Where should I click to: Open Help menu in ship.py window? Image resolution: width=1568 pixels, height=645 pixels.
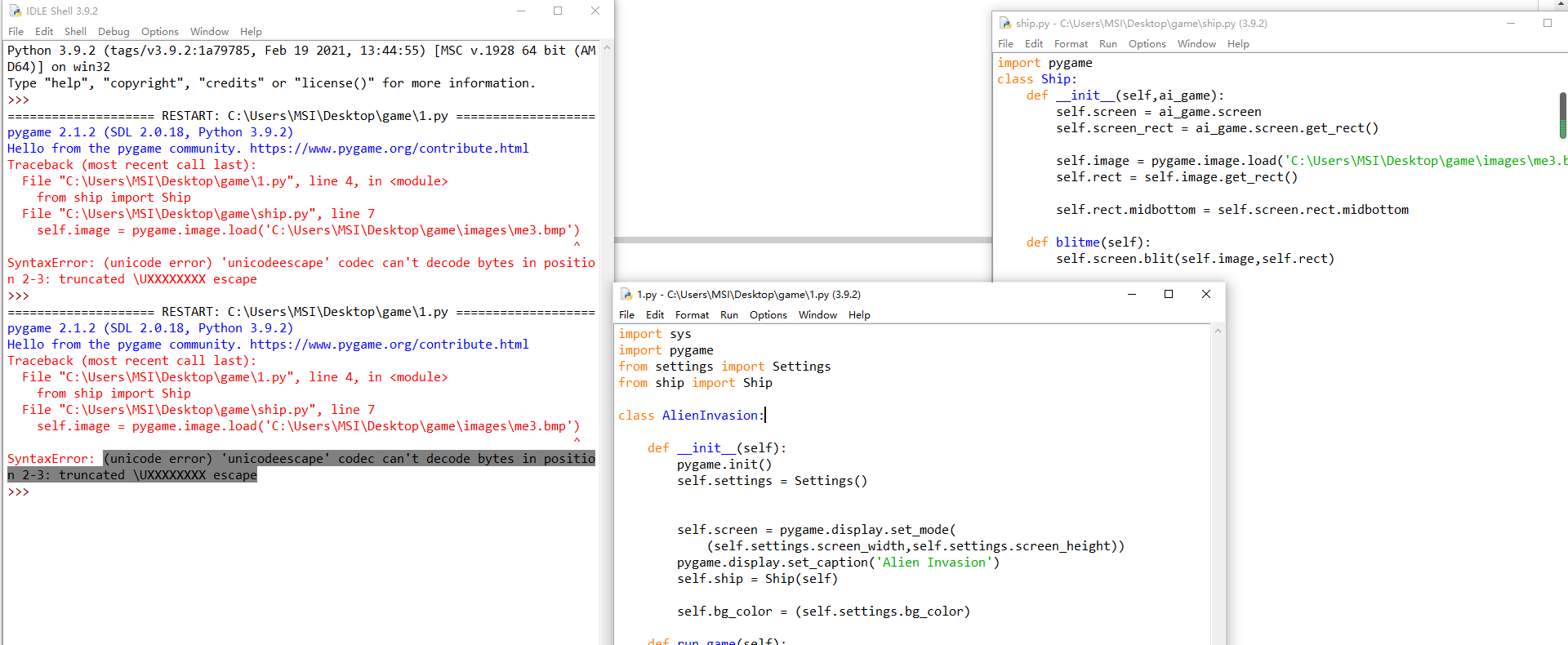pyautogui.click(x=1238, y=44)
